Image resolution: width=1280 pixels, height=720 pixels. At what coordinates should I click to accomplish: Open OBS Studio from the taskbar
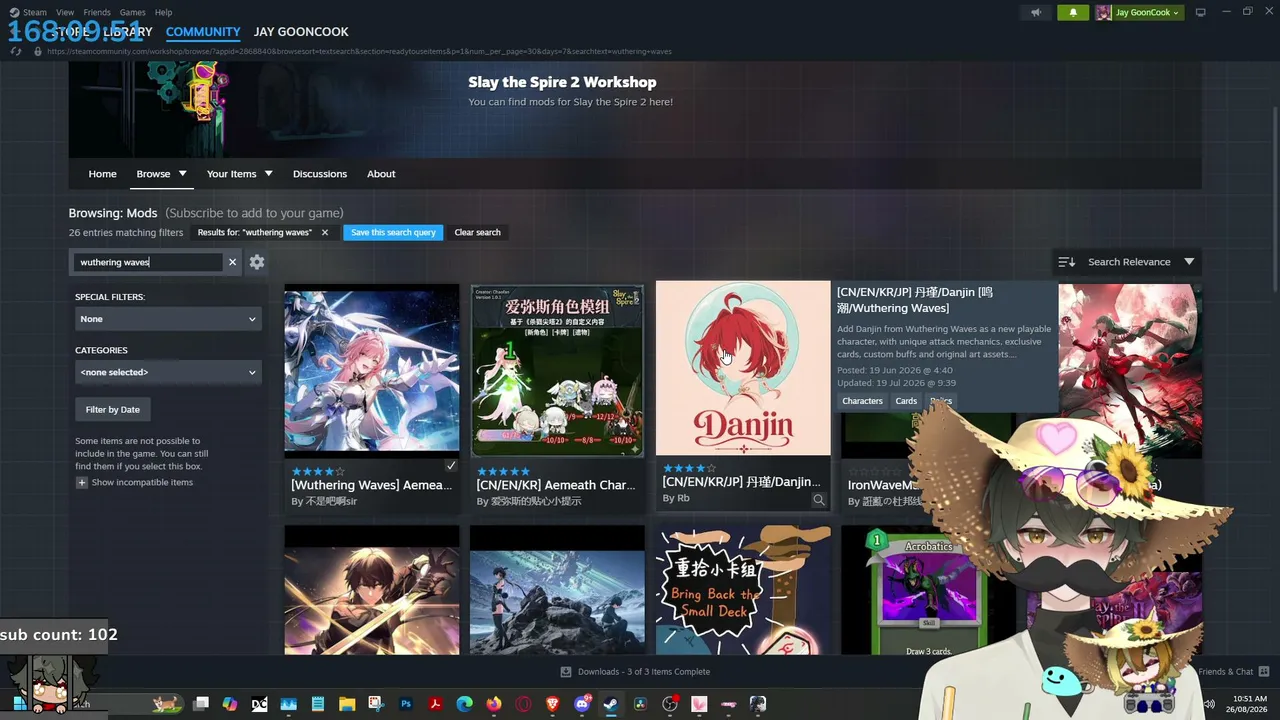(x=670, y=704)
